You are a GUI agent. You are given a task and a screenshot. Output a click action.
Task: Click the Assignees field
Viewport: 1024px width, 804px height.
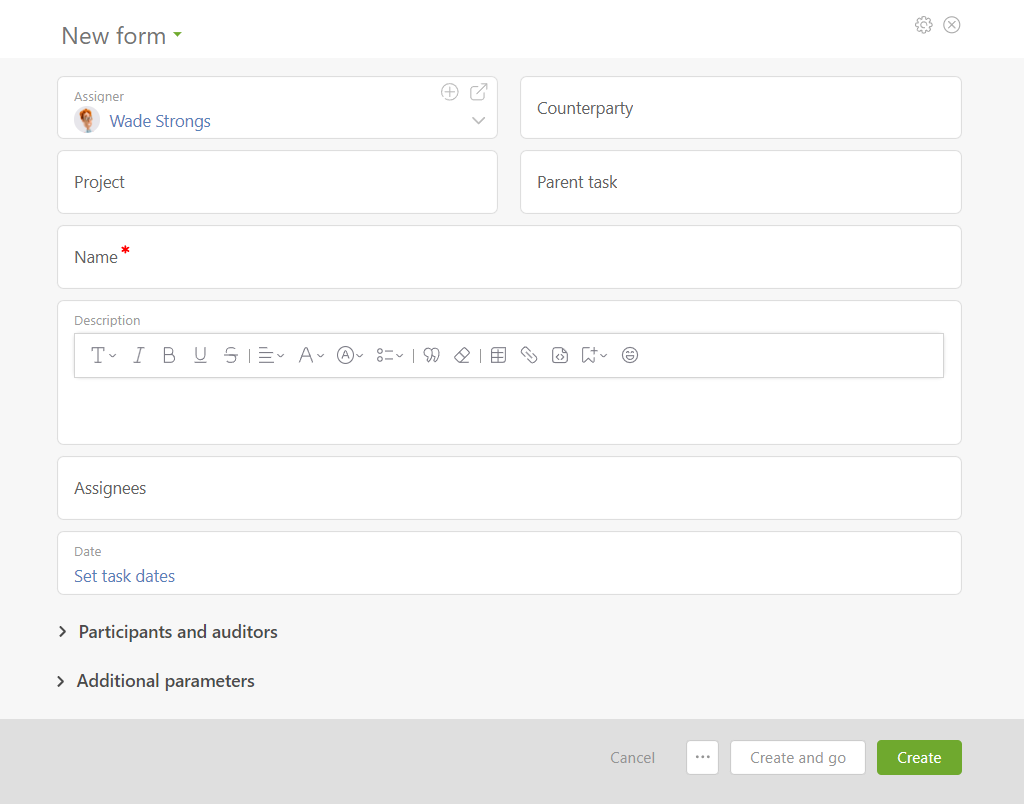tap(509, 488)
